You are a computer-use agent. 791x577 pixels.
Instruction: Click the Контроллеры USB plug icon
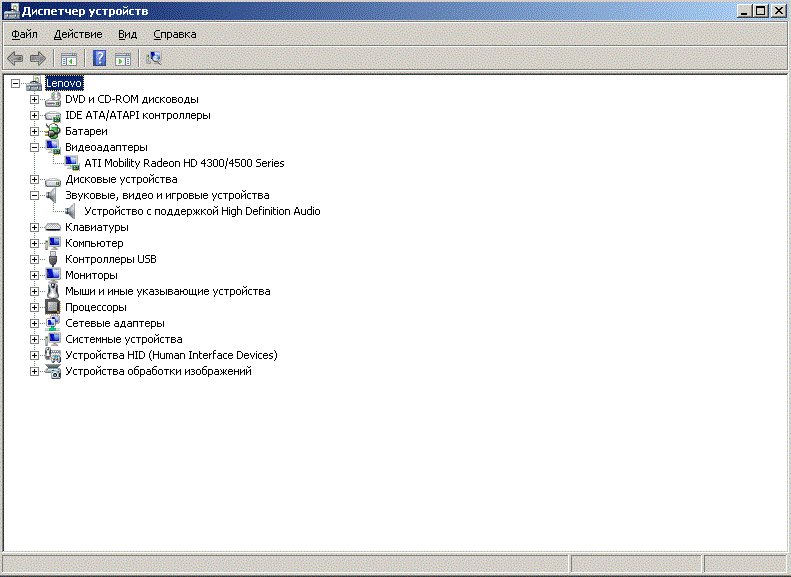pyautogui.click(x=53, y=259)
